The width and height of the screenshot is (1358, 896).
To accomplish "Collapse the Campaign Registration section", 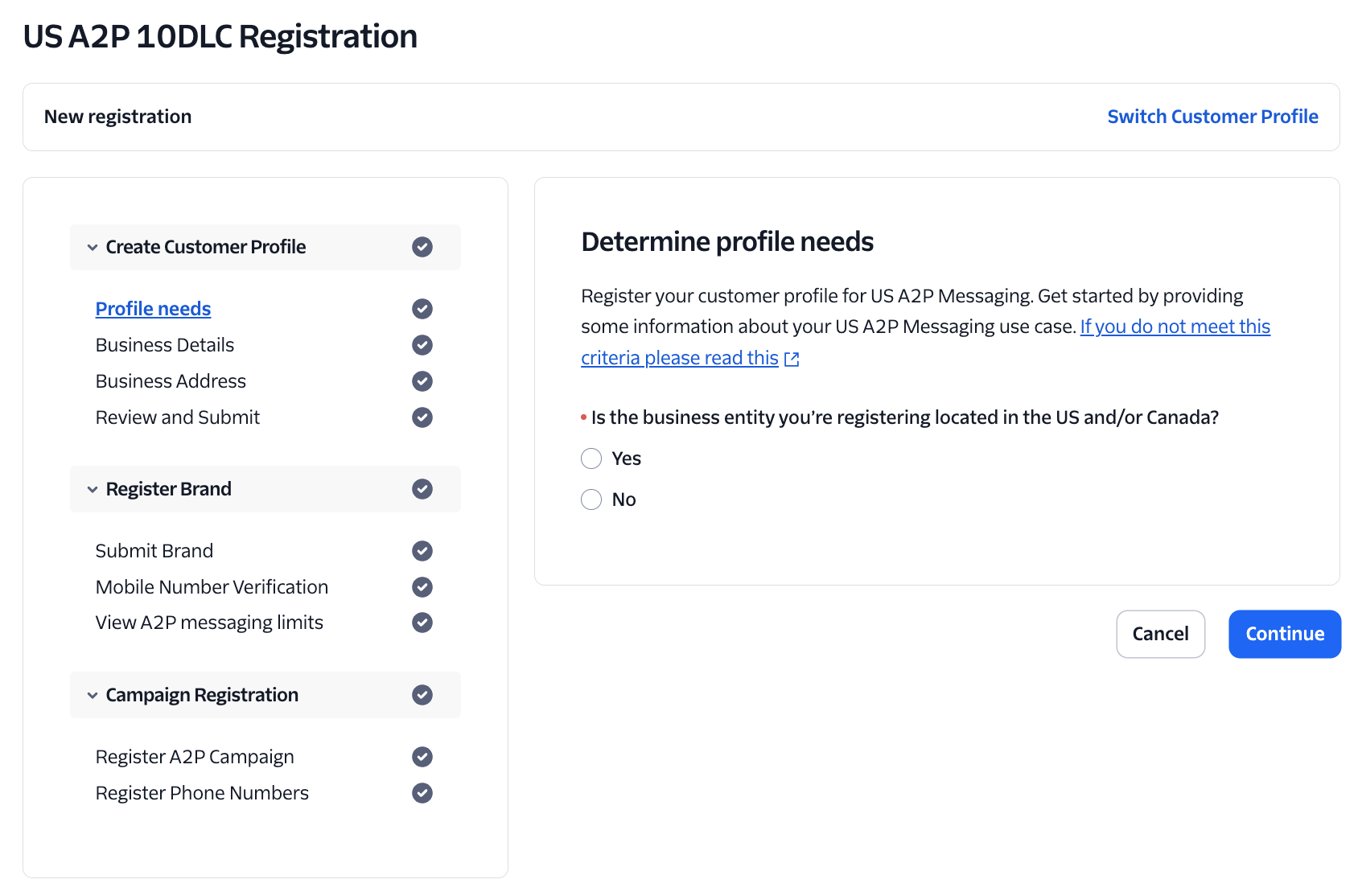I will click(x=93, y=695).
